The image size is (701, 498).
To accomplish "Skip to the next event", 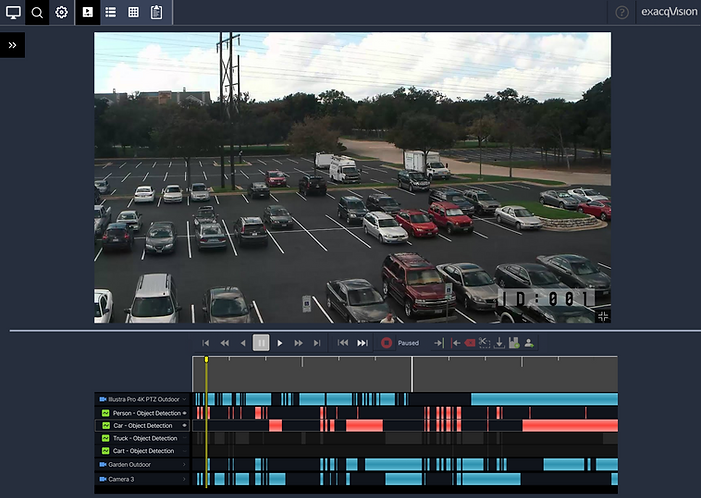I will (x=362, y=343).
